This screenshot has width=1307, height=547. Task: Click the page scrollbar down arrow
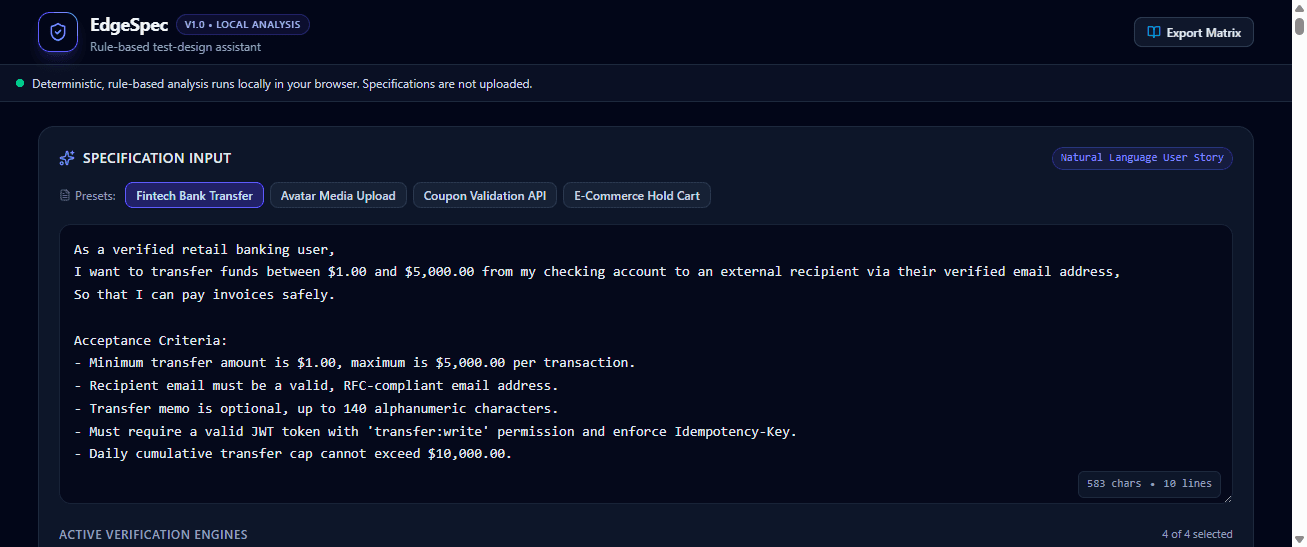pyautogui.click(x=1298, y=539)
